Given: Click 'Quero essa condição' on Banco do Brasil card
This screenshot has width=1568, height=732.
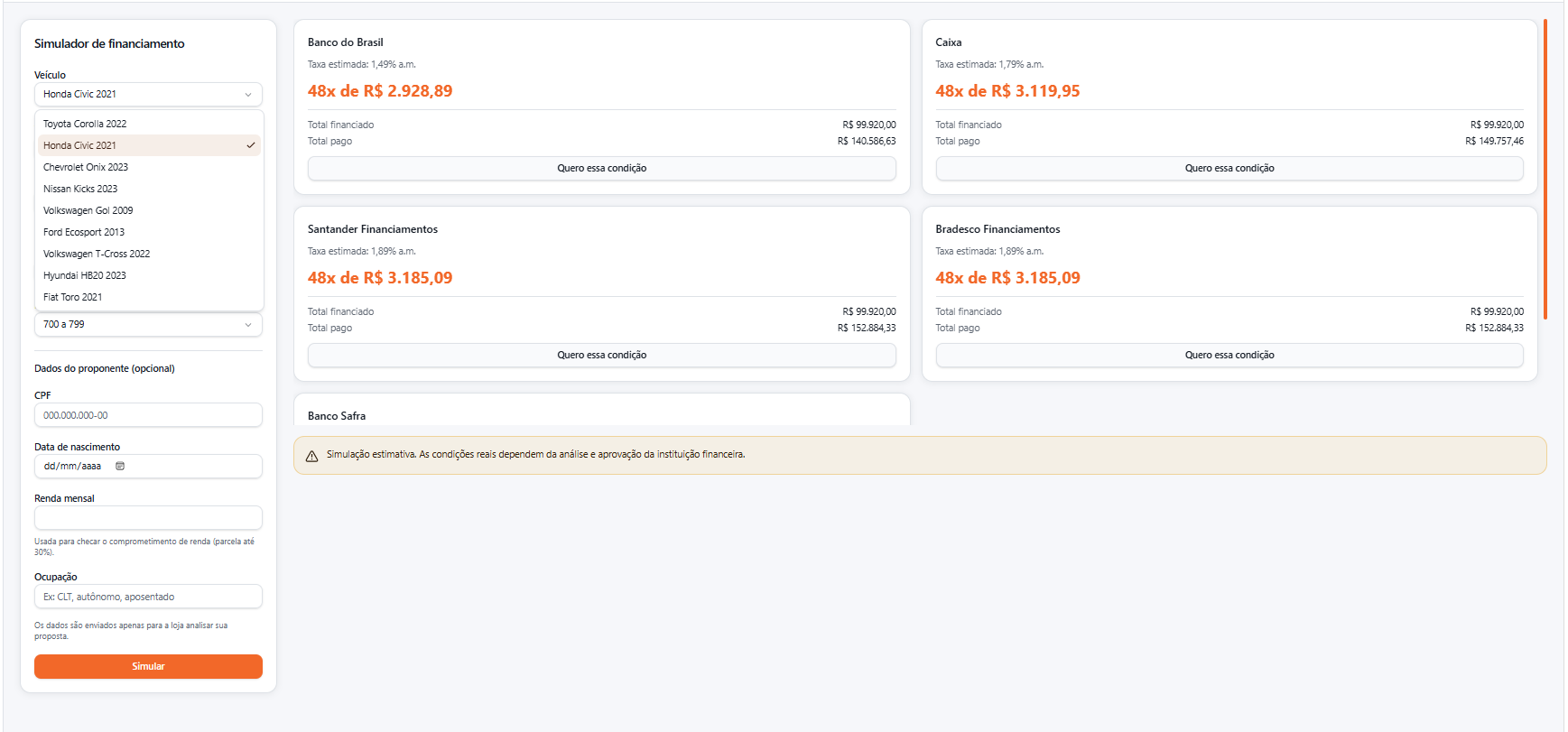Looking at the screenshot, I should [x=601, y=168].
